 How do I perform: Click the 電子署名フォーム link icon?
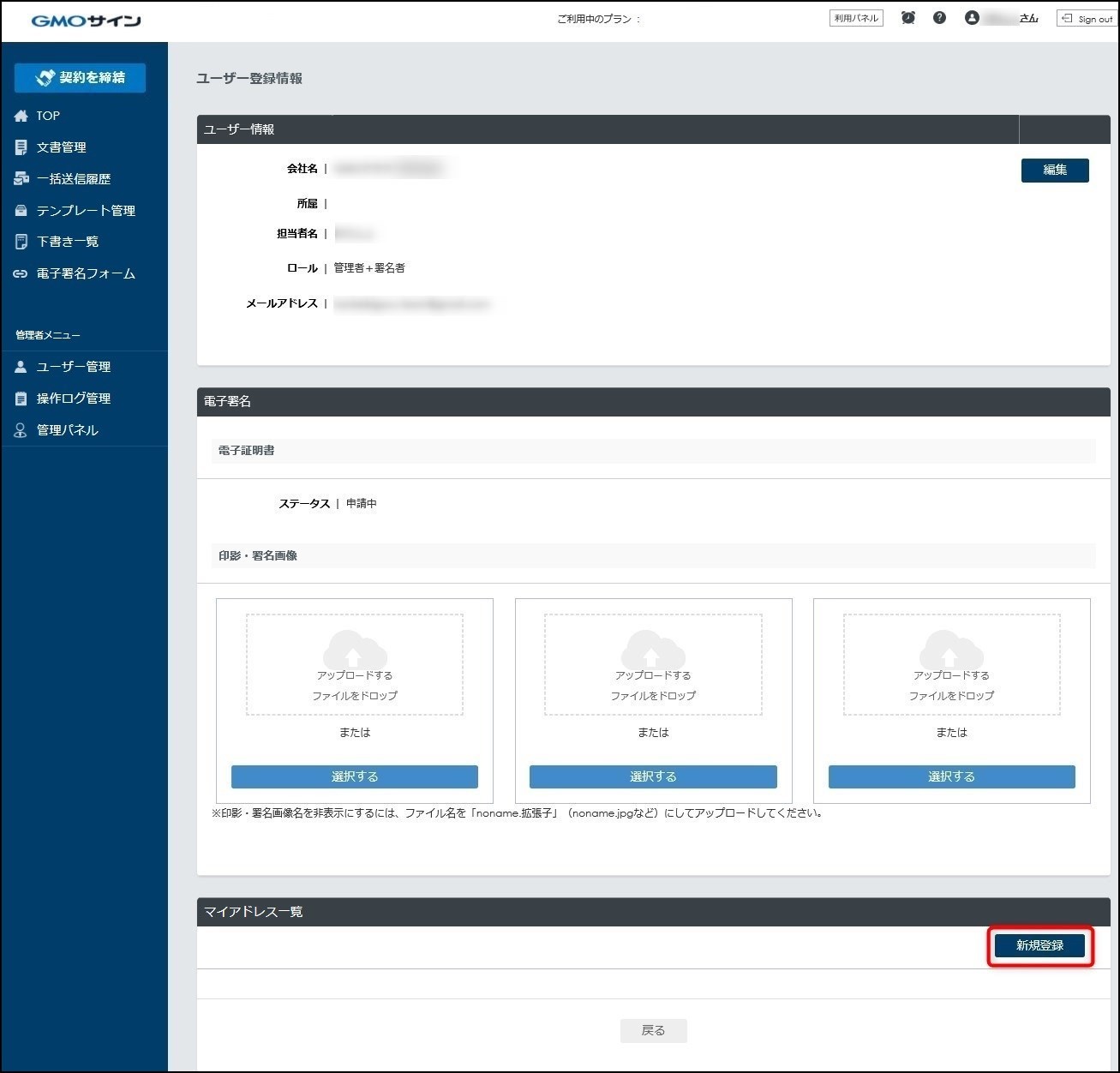[x=21, y=274]
